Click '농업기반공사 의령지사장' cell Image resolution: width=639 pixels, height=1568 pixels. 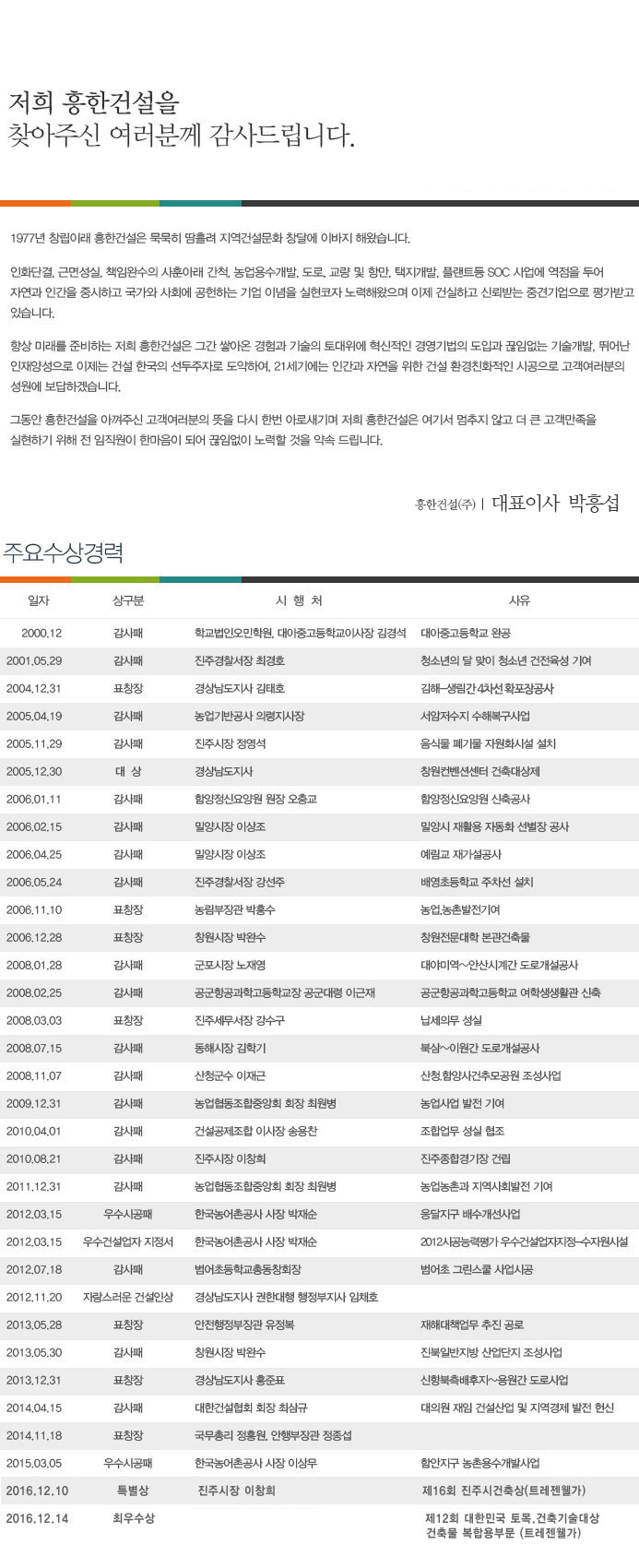(249, 716)
